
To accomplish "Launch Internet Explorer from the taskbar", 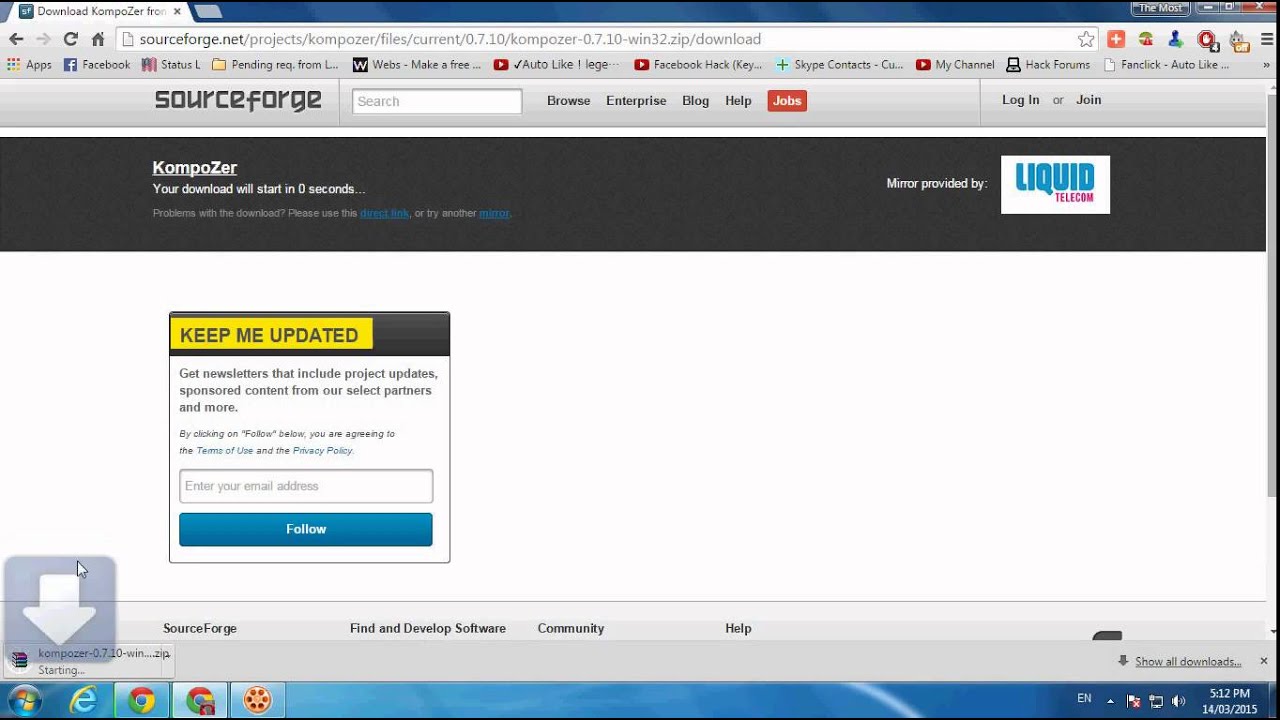I will point(83,700).
